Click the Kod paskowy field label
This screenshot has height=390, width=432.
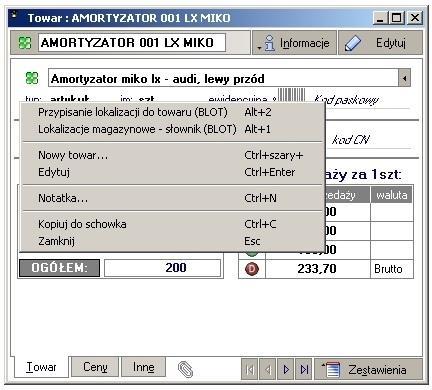click(346, 100)
